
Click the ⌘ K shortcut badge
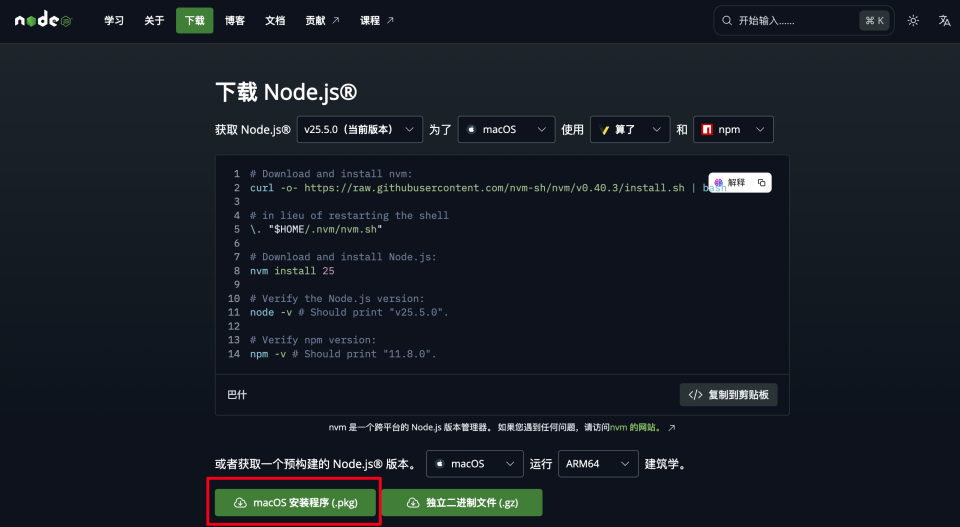pos(874,21)
